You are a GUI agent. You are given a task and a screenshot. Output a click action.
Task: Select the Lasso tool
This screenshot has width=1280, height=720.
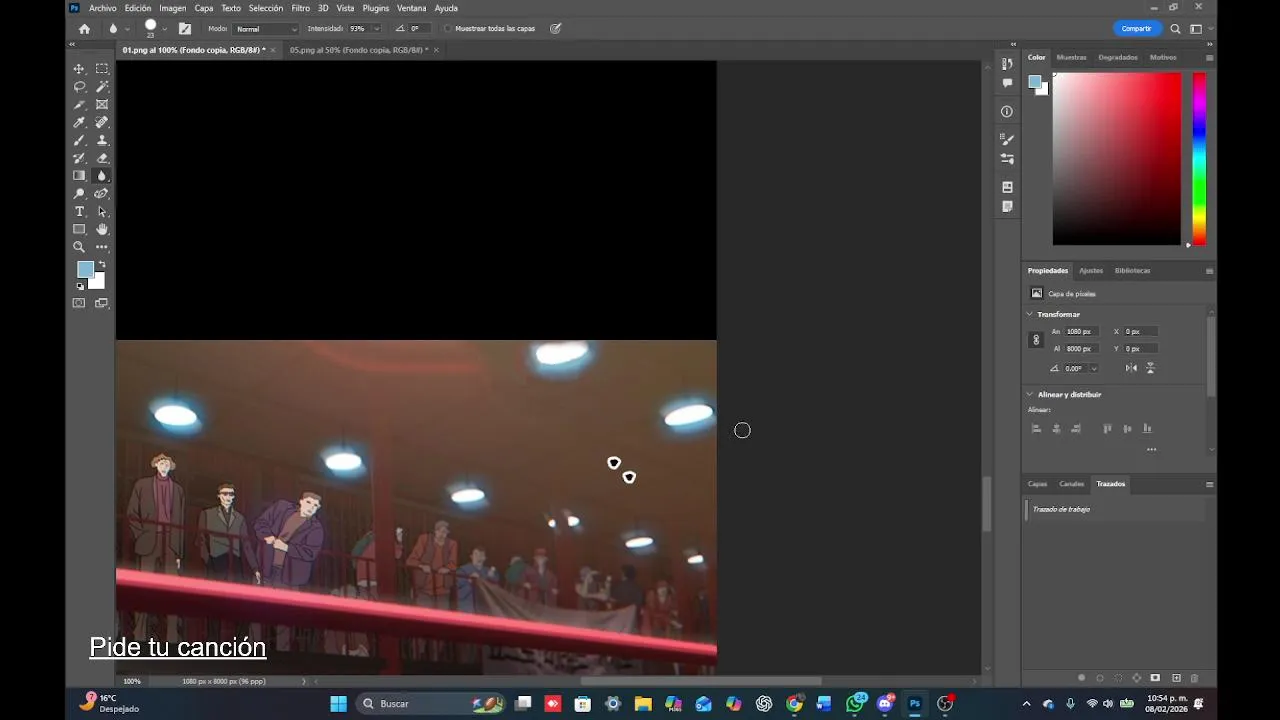(x=79, y=87)
